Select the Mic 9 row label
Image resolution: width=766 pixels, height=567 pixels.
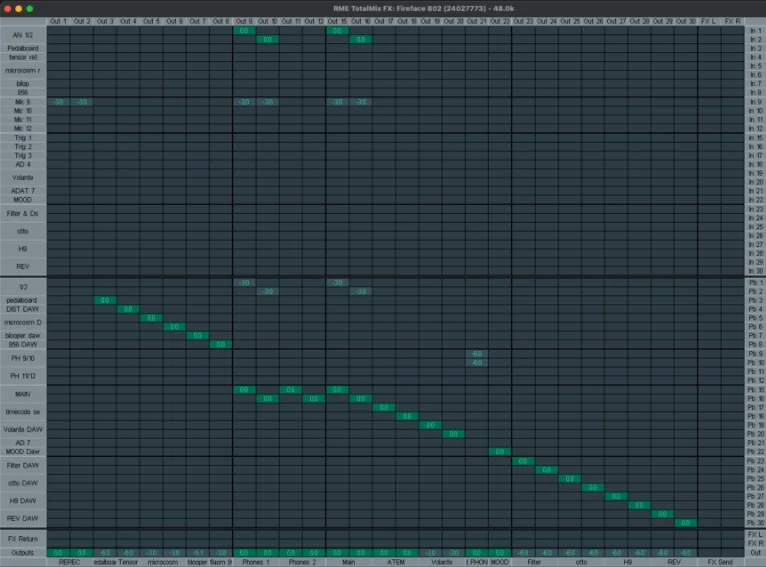(23, 102)
